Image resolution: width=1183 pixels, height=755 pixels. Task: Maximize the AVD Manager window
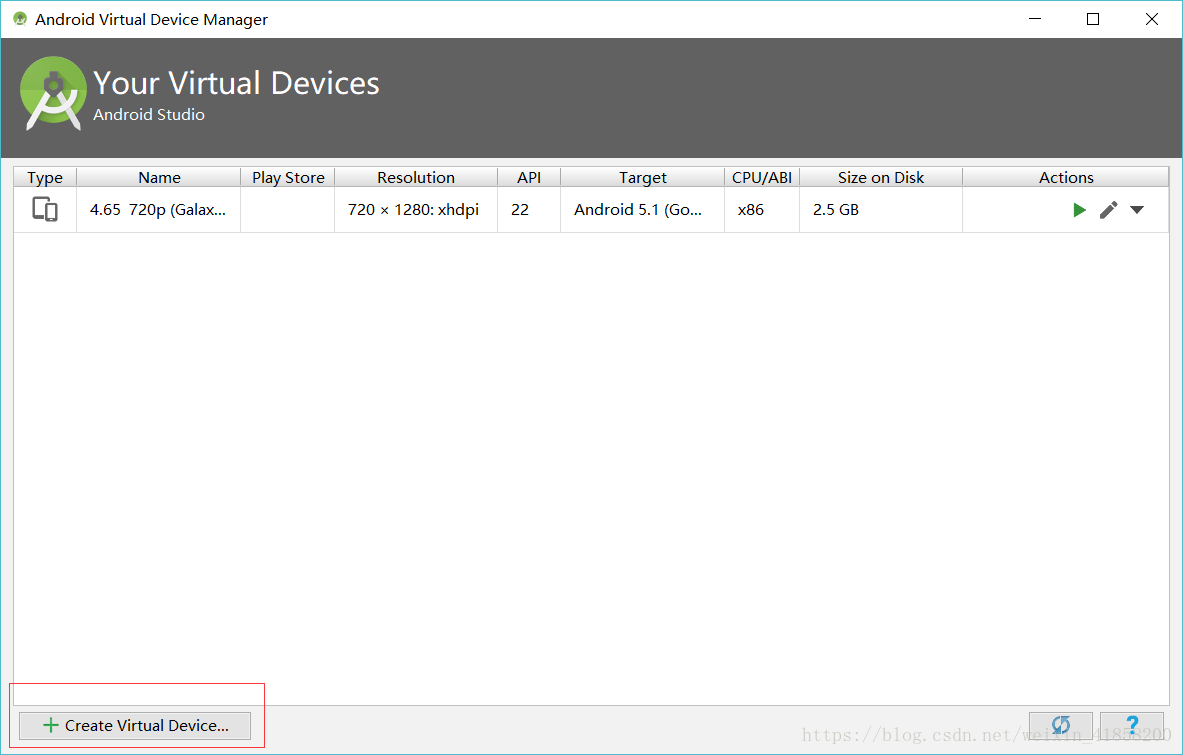click(x=1092, y=20)
